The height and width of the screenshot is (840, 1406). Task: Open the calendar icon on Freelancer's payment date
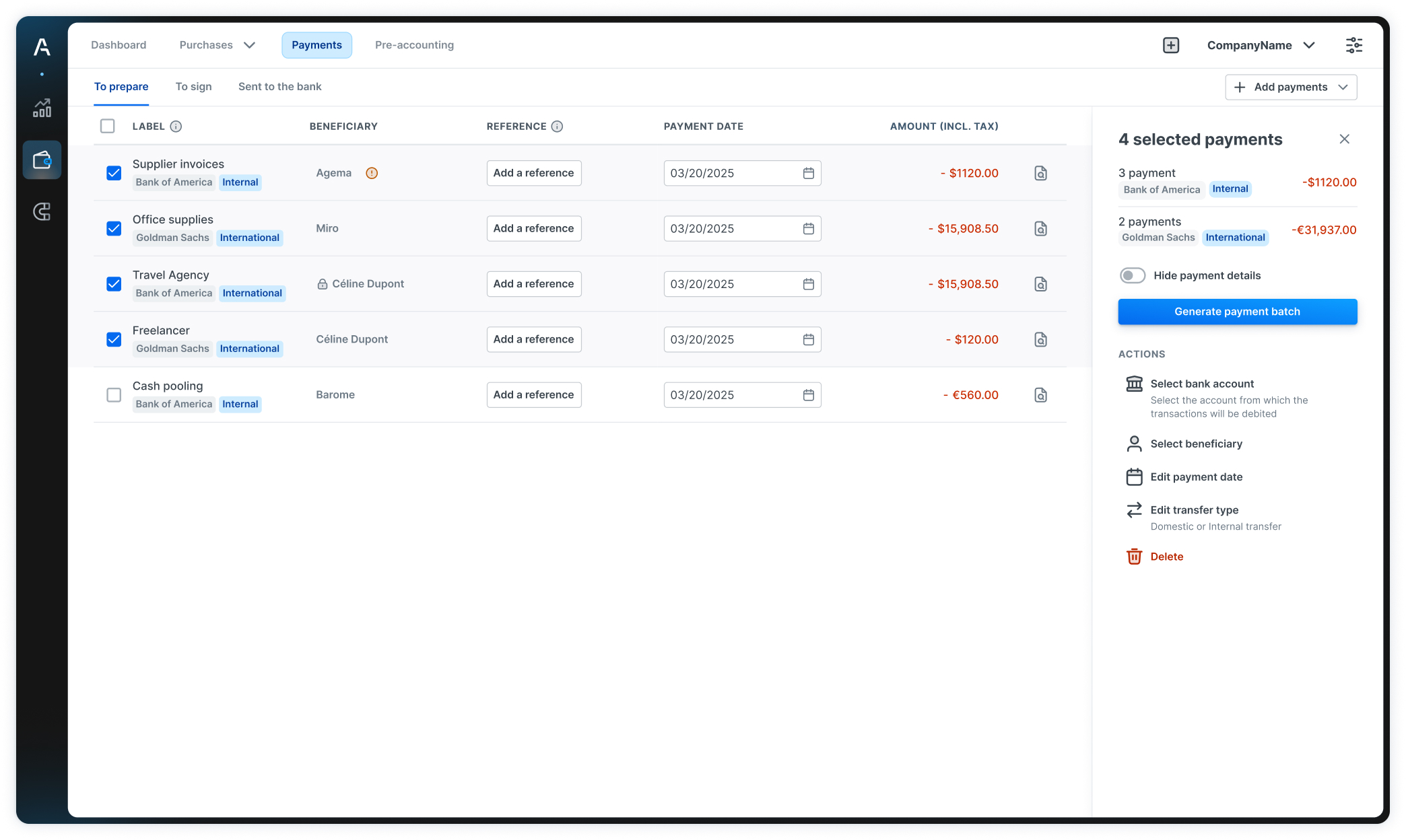point(808,339)
